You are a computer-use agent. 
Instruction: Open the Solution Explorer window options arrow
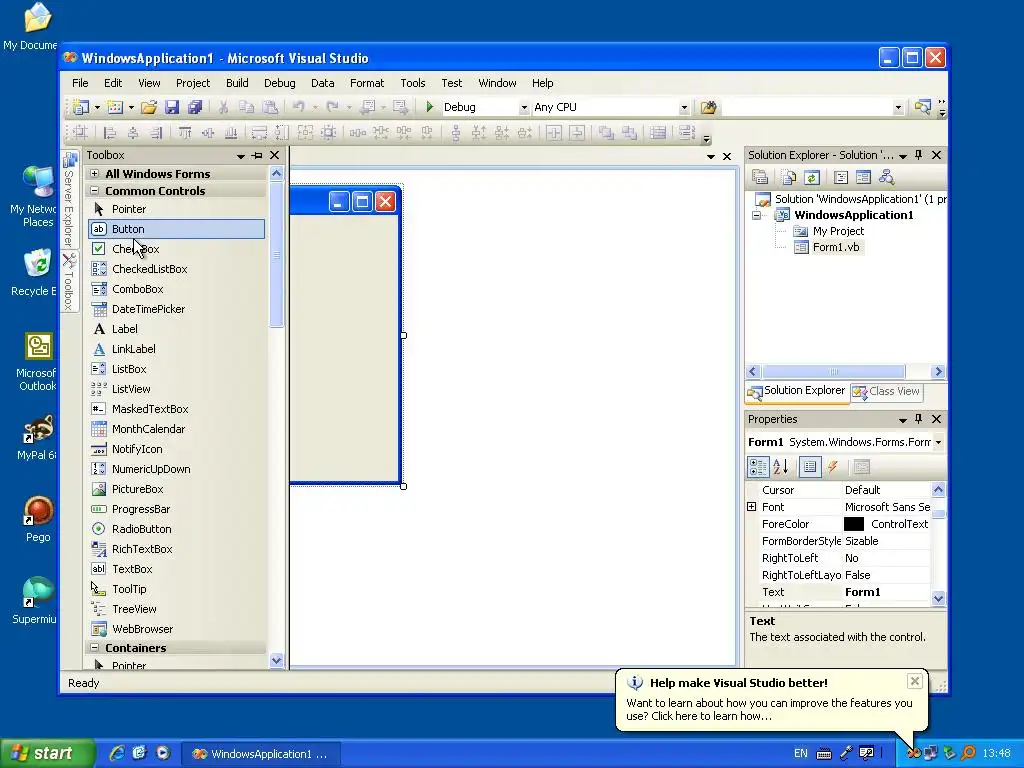pyautogui.click(x=903, y=156)
